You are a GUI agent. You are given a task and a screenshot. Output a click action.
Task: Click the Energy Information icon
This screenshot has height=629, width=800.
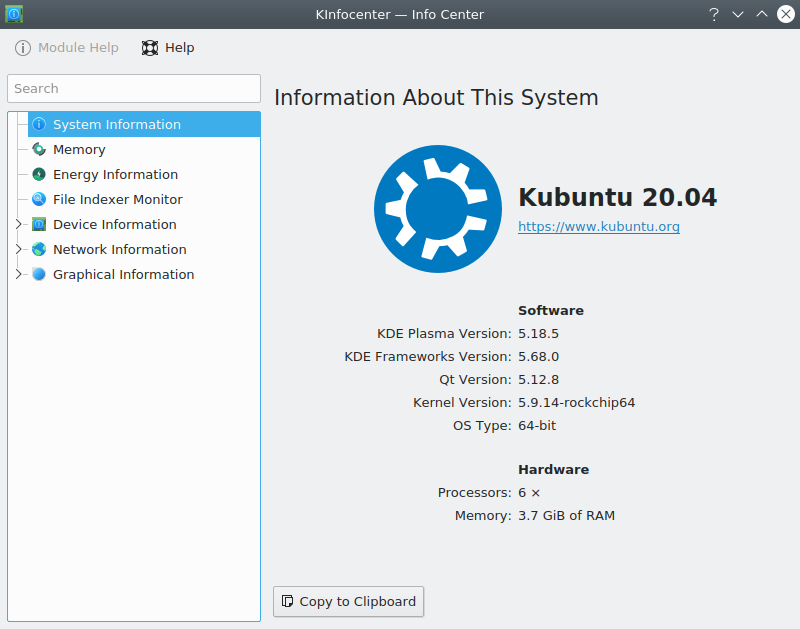click(39, 175)
